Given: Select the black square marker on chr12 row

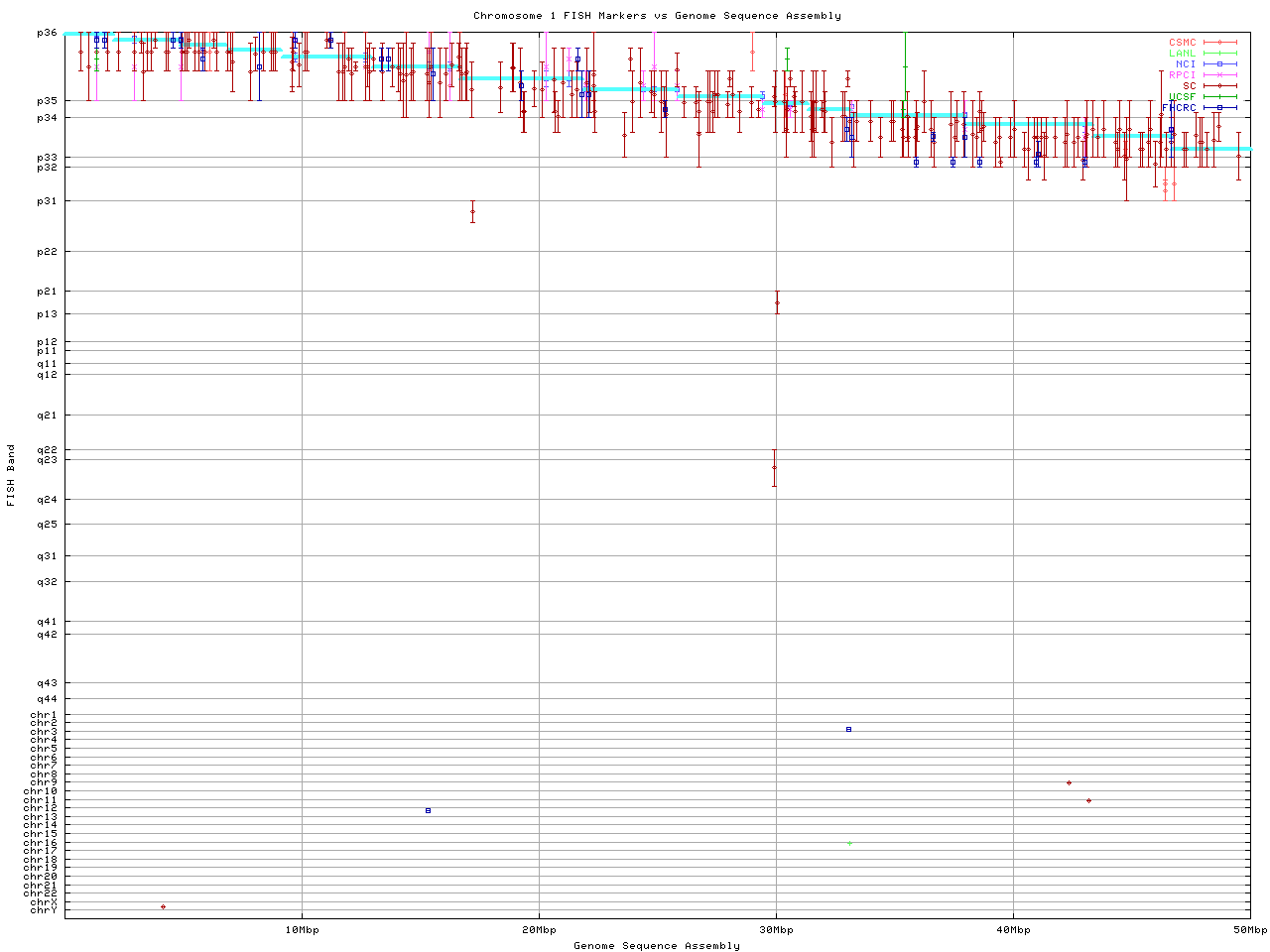Looking at the screenshot, I should (428, 810).
